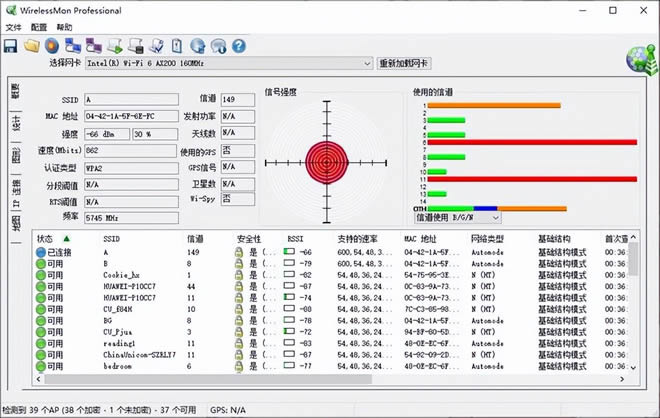Click the SSID column header

point(112,239)
